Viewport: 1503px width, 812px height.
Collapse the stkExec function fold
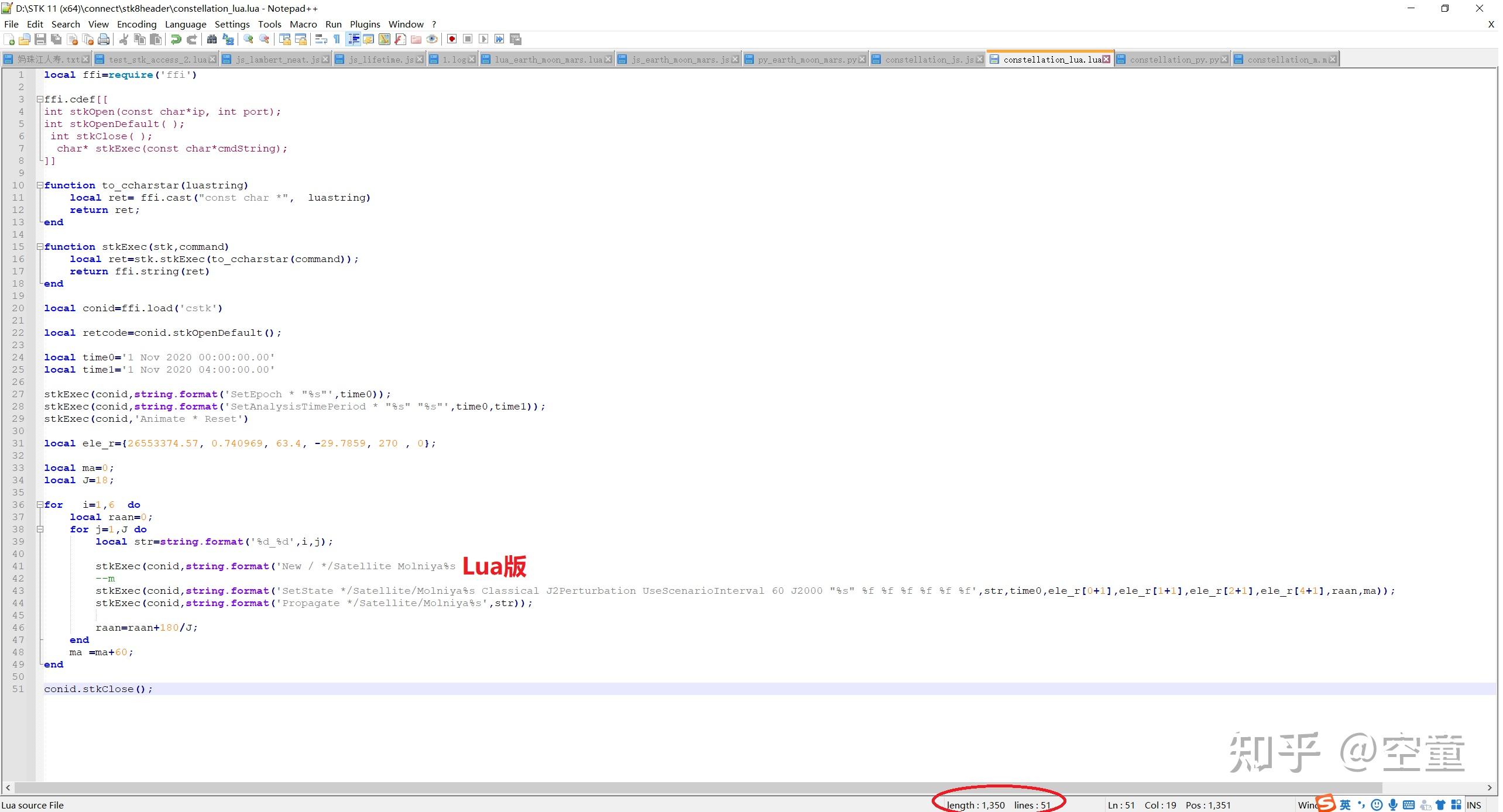[x=39, y=246]
